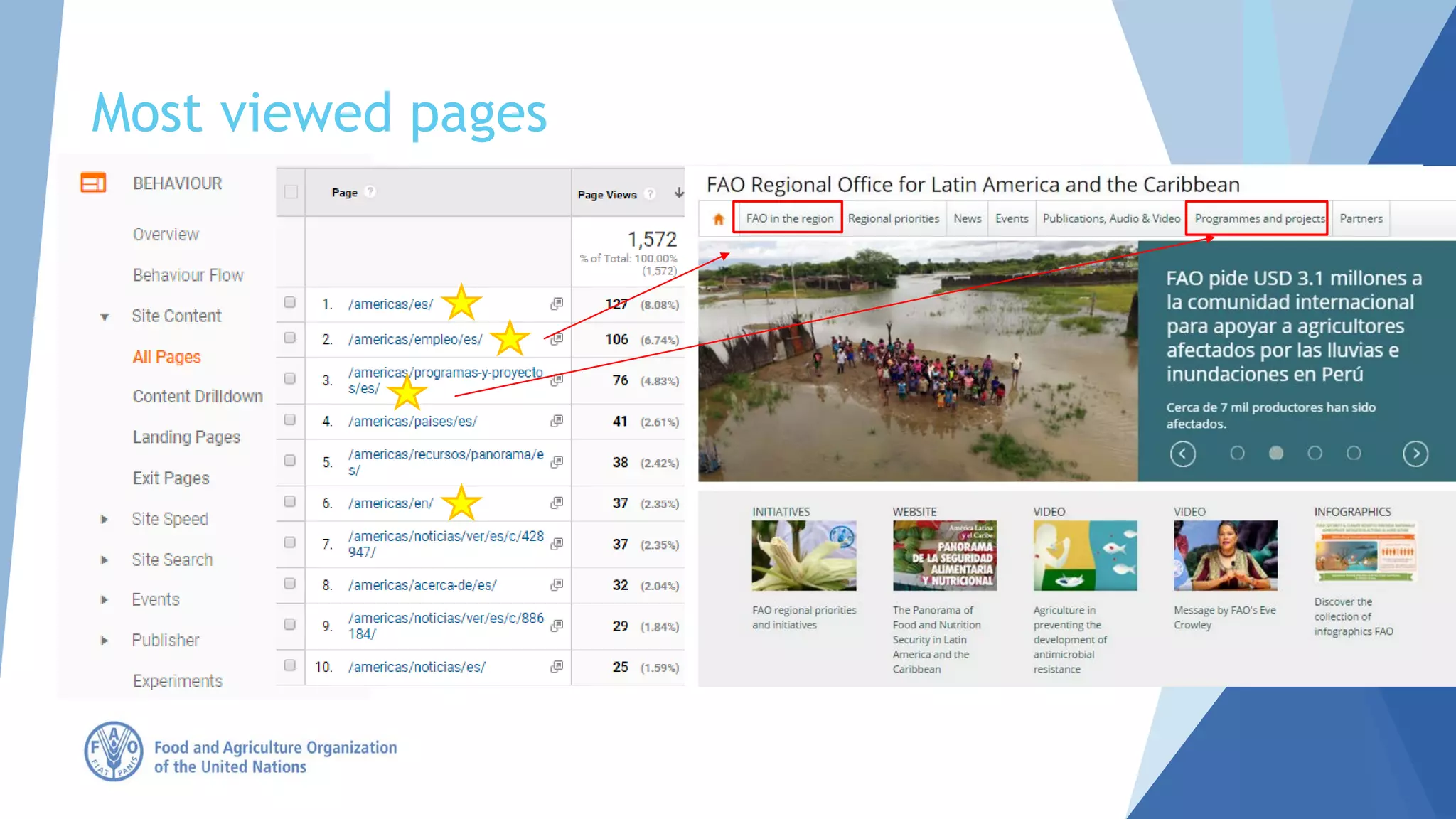Open Programmes and projects tab
The width and height of the screenshot is (1456, 819).
coord(1258,218)
